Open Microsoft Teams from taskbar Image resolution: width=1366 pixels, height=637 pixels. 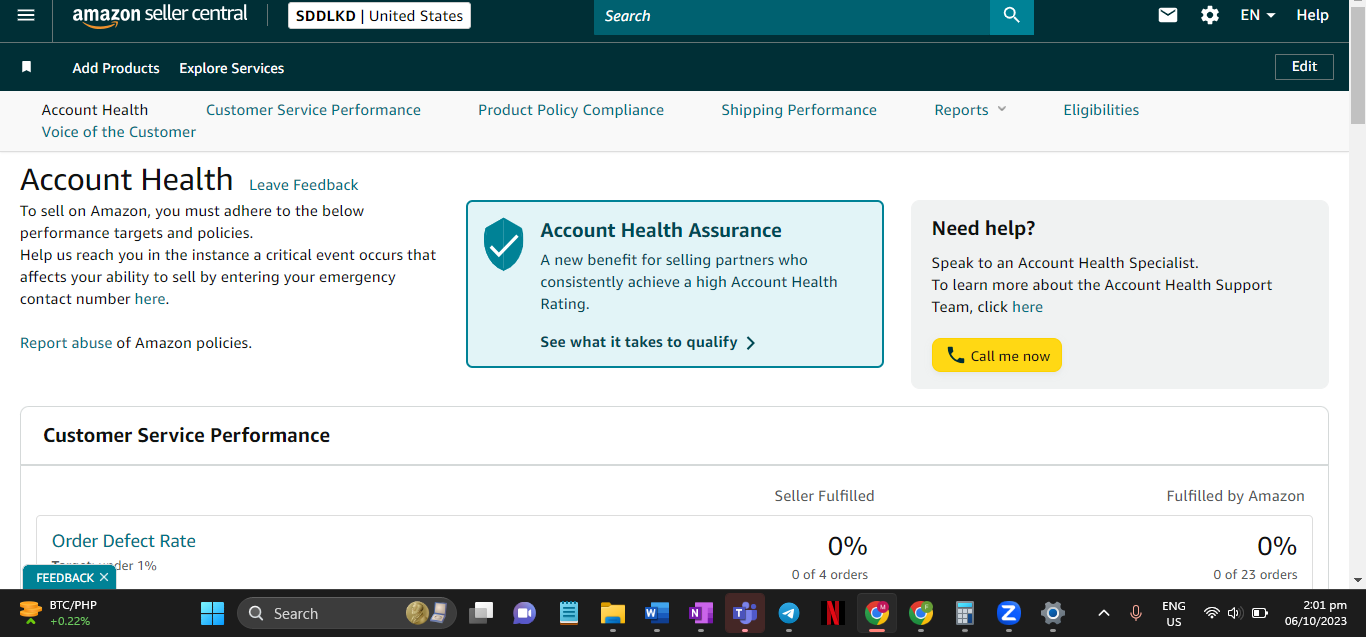pyautogui.click(x=745, y=613)
